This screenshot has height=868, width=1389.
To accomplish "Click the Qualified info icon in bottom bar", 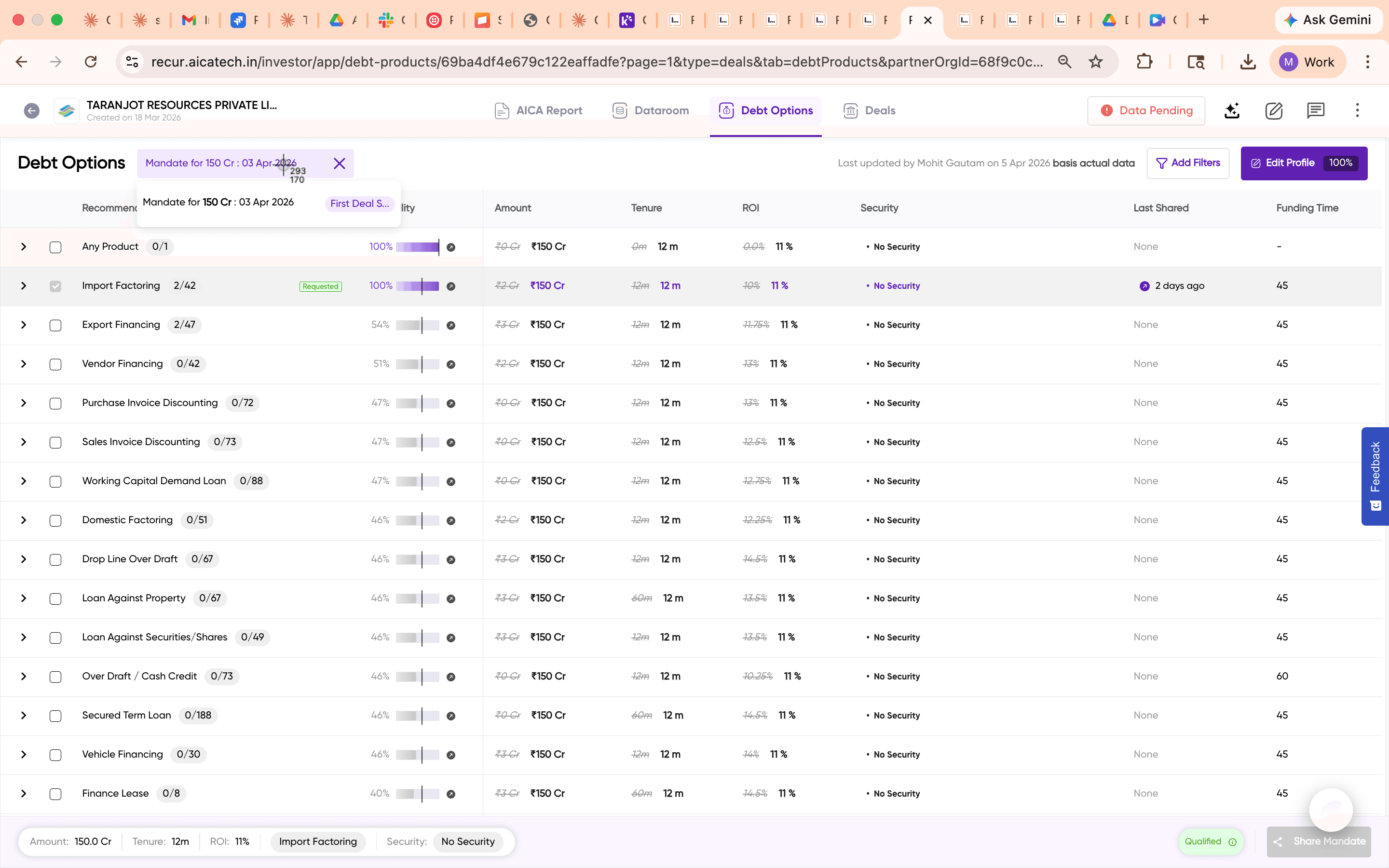I will tap(1233, 842).
